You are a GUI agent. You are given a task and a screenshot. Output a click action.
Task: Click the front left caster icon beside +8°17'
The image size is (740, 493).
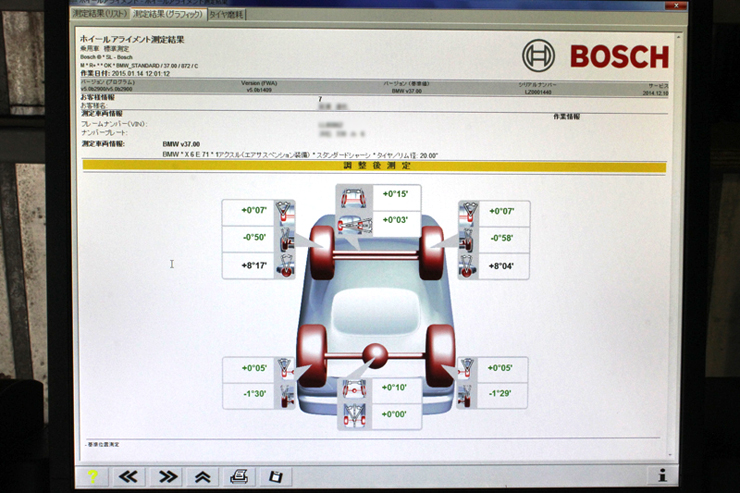click(286, 266)
